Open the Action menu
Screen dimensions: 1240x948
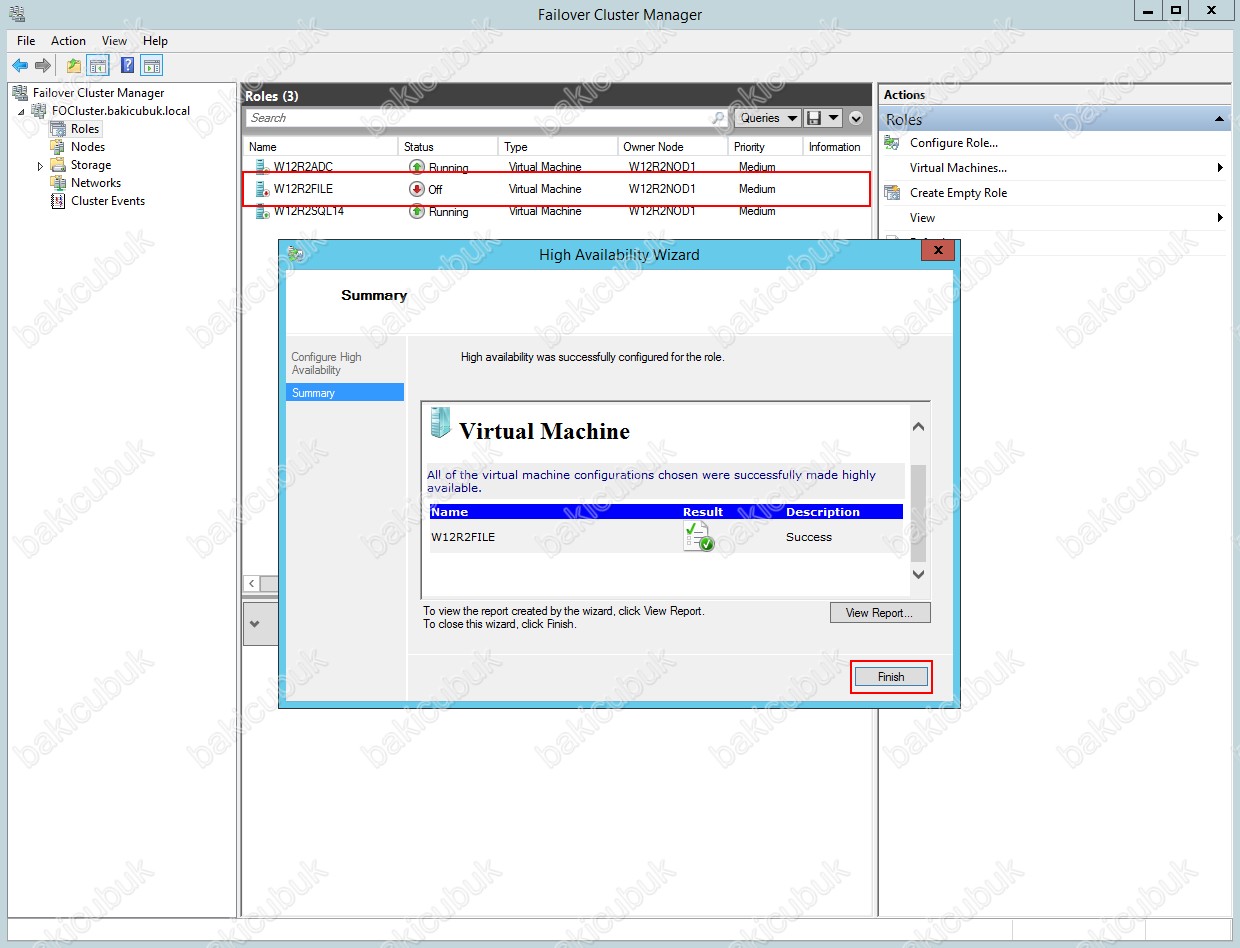68,41
